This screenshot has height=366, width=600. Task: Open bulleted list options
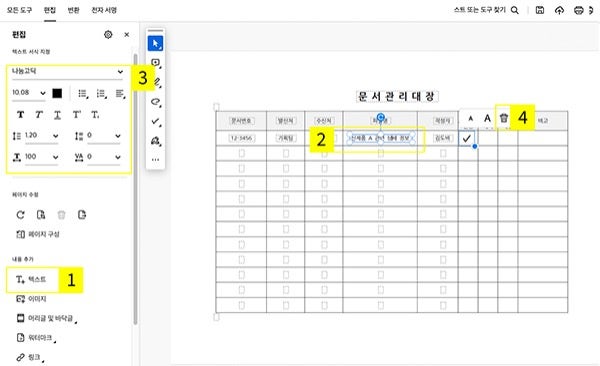83,93
